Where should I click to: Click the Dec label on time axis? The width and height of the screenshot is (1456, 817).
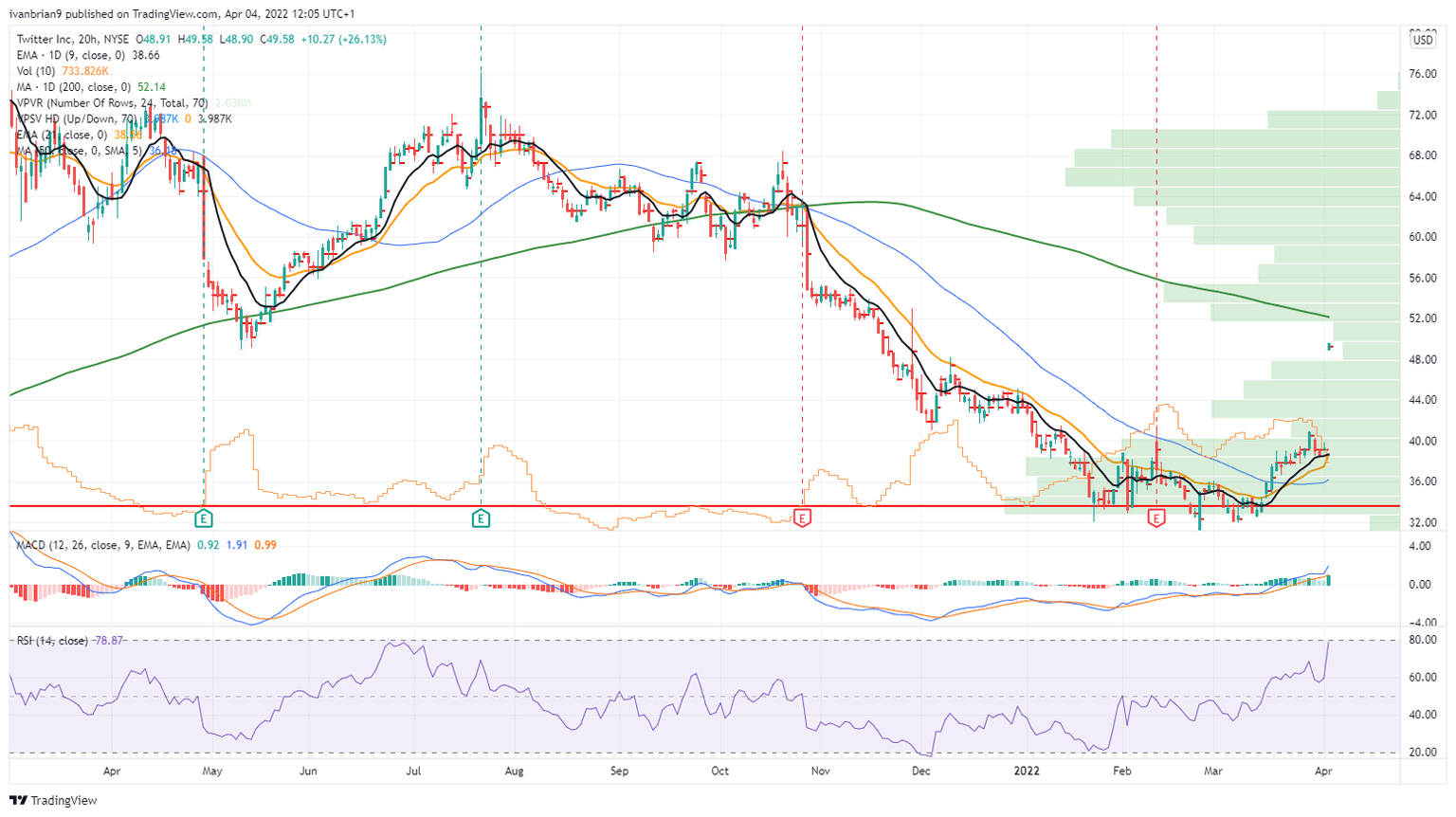[x=920, y=771]
